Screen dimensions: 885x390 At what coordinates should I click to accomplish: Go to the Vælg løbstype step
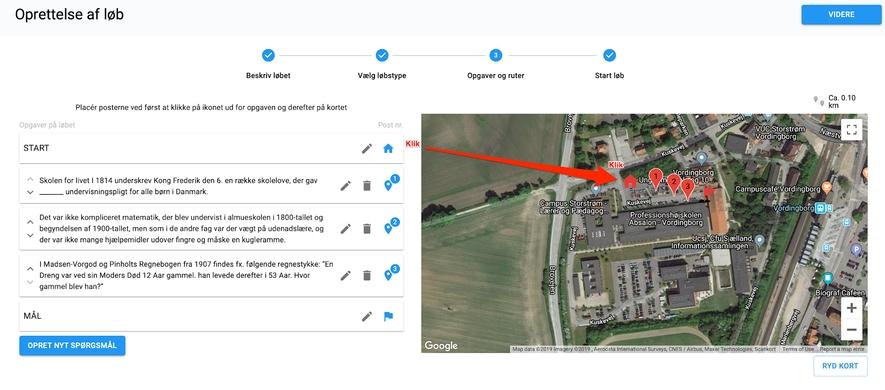click(x=382, y=55)
